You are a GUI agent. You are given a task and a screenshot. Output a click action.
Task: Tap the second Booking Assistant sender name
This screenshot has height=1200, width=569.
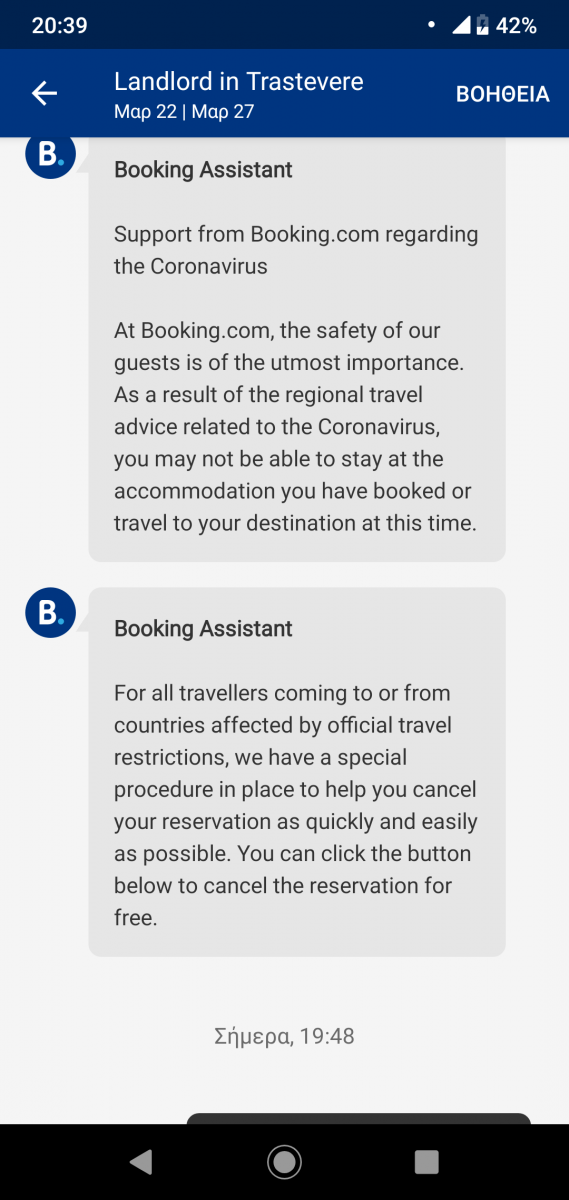click(x=203, y=629)
